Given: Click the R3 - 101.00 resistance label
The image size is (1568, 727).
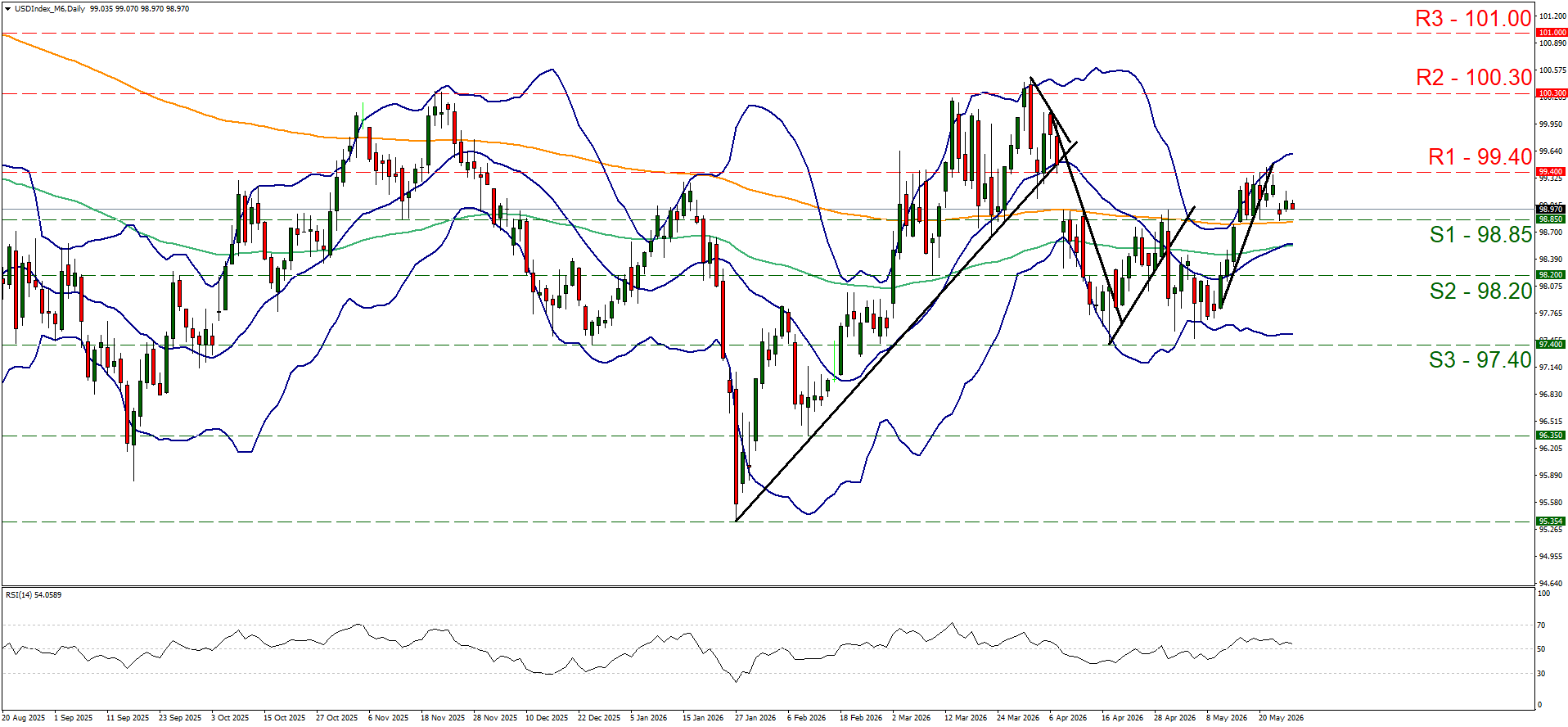Looking at the screenshot, I should pyautogui.click(x=1473, y=19).
